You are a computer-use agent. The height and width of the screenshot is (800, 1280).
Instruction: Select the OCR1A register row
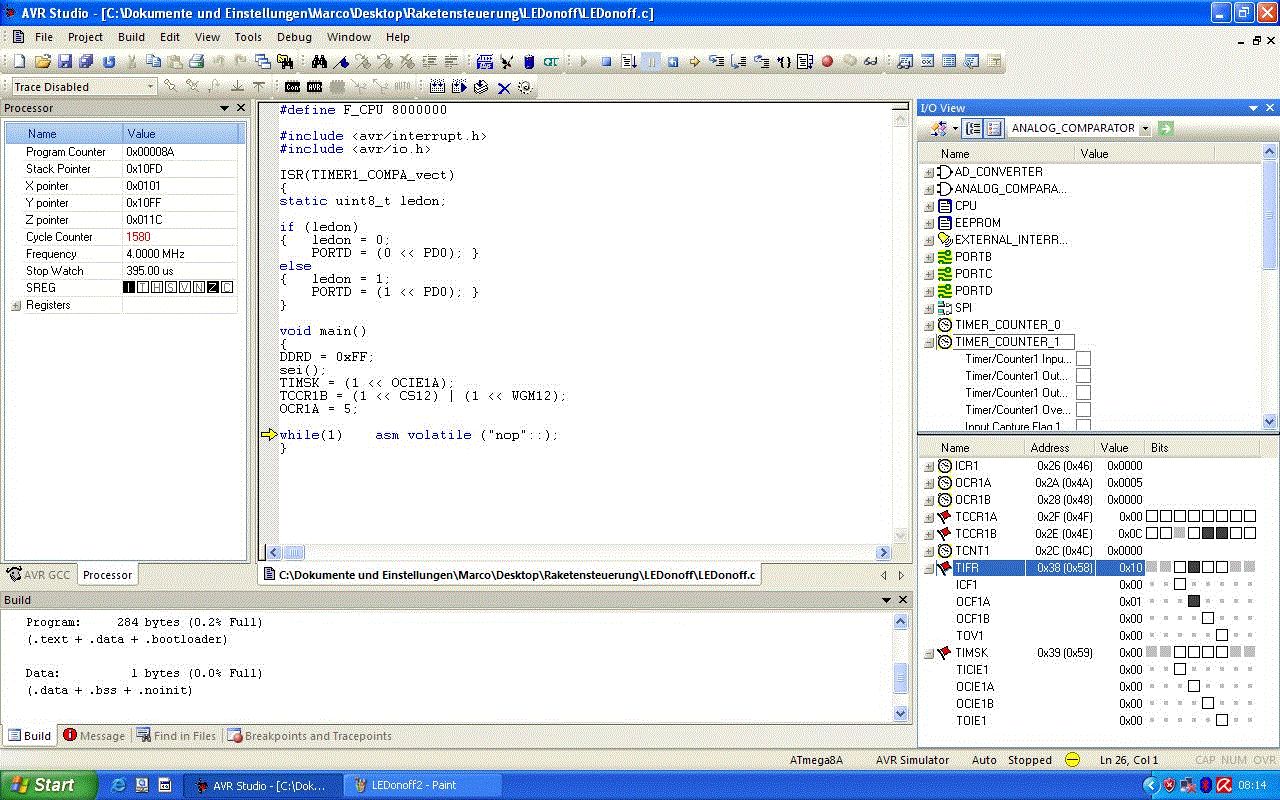(972, 483)
